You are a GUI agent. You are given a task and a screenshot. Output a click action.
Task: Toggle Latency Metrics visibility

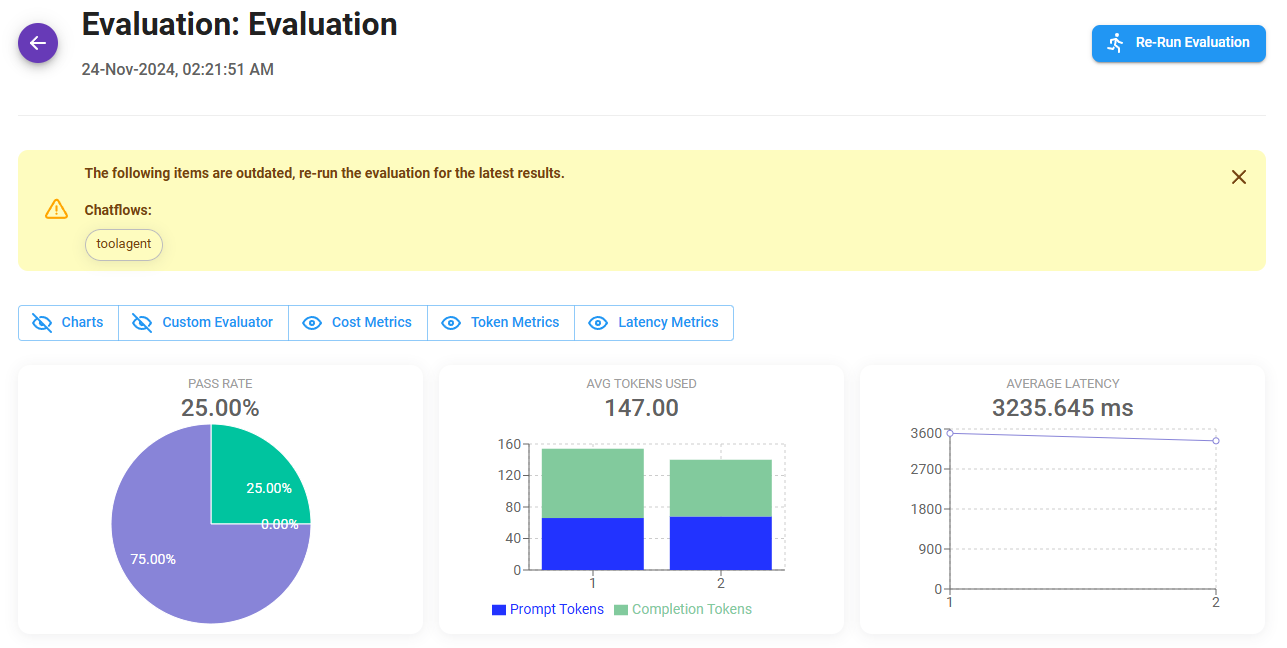[654, 323]
